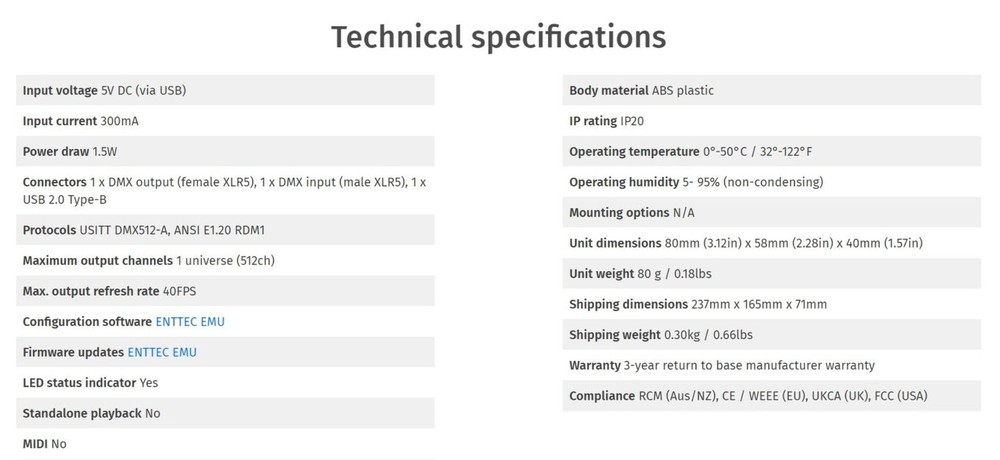This screenshot has height=460, width=1000.
Task: Select the Standalone playback row
Action: (225, 413)
